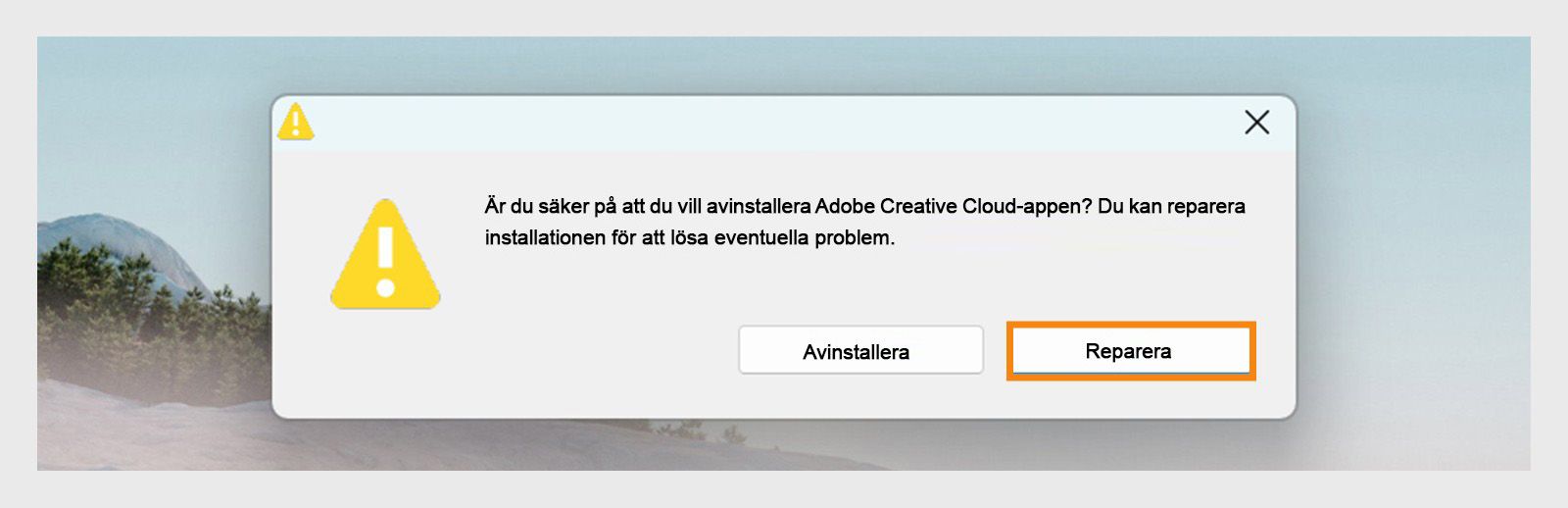1568x508 pixels.
Task: Close the uninstall confirmation dialog
Action: 1256,123
